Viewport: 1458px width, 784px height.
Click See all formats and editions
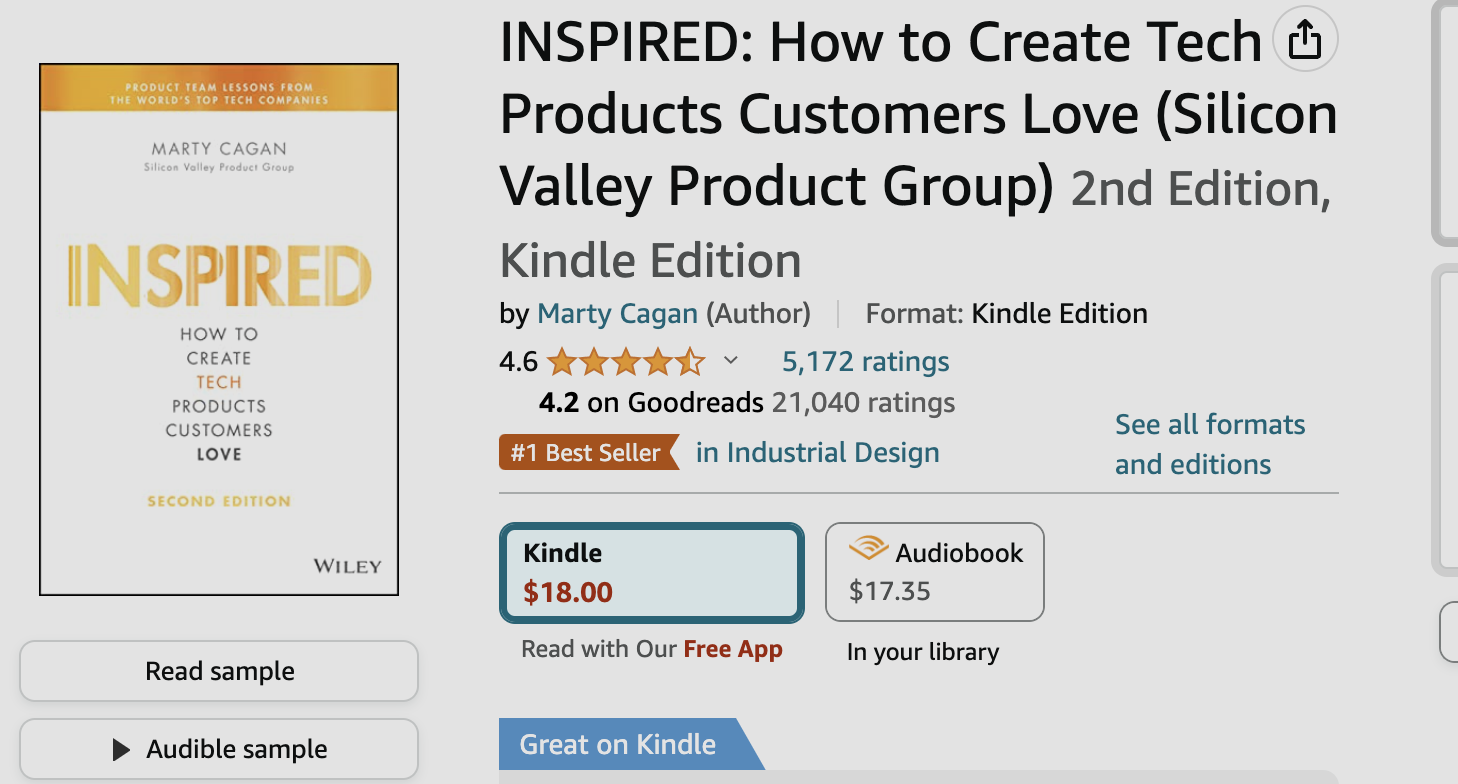(x=1210, y=444)
